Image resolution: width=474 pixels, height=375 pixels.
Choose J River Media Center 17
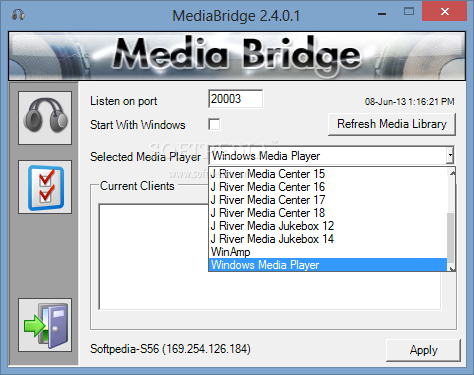coord(328,200)
